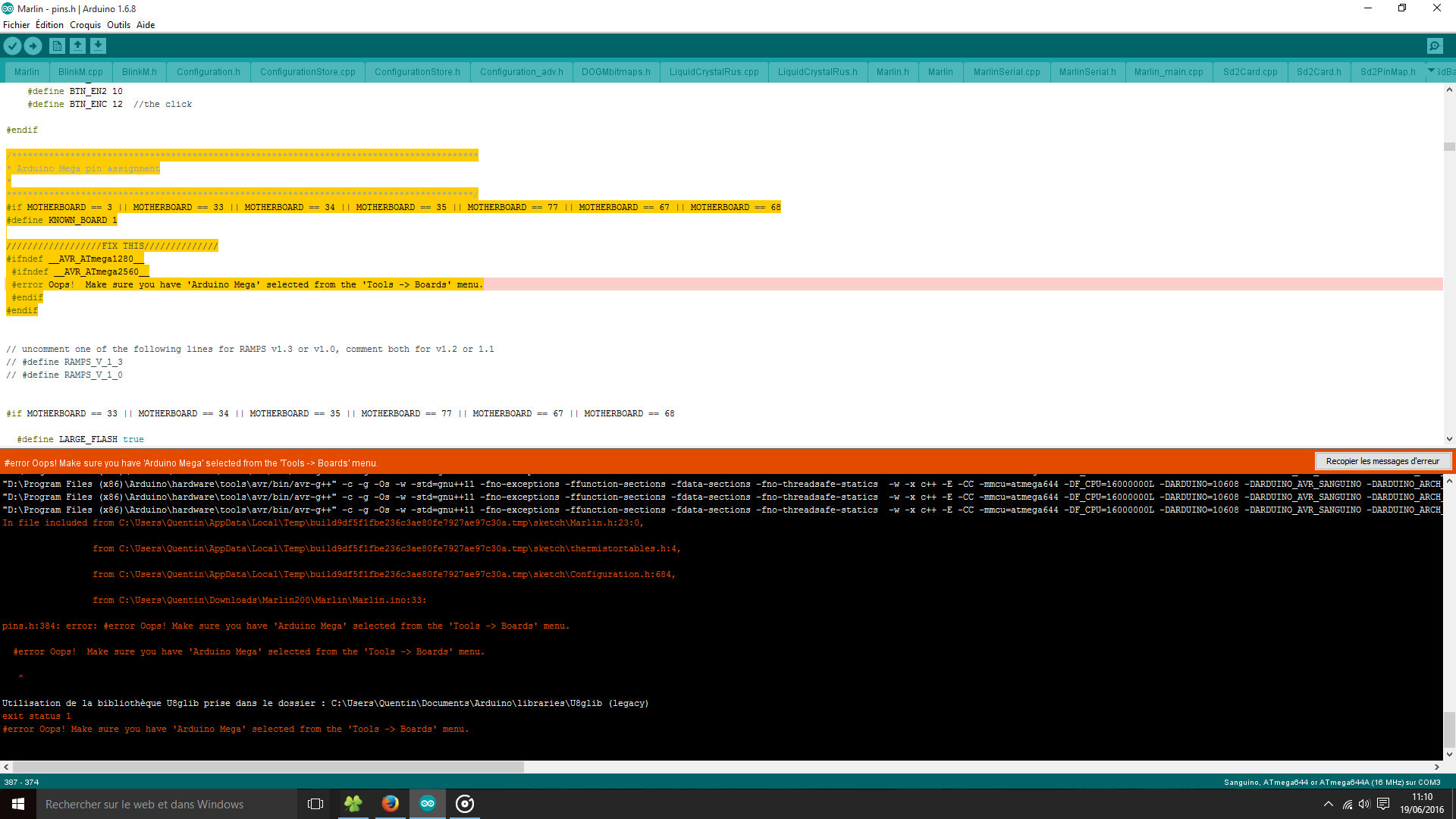Click the code editor scroll down arrow
The image size is (1456, 819).
[1449, 439]
